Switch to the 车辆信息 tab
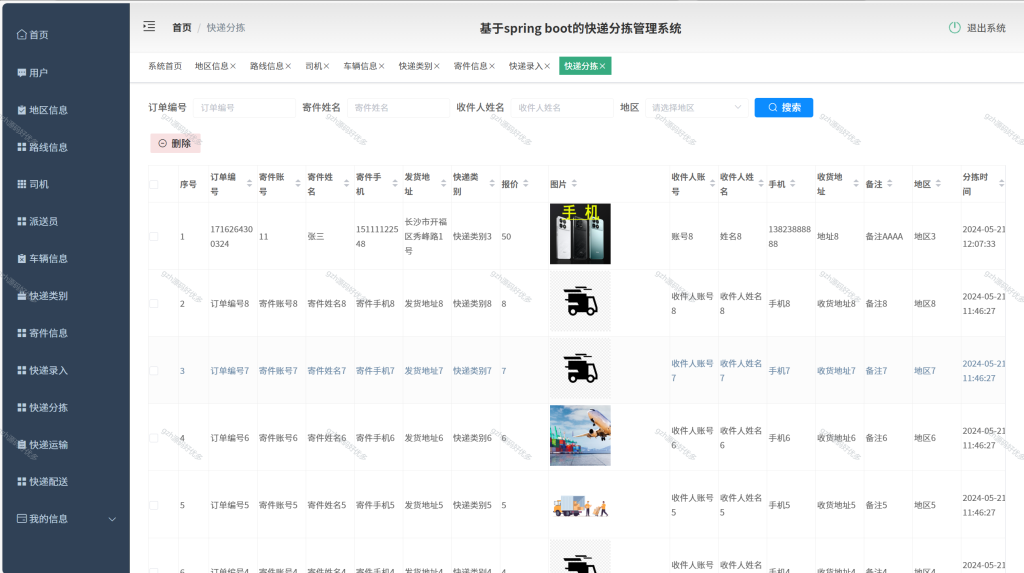Screen dimensions: 1024x573 (x=360, y=66)
